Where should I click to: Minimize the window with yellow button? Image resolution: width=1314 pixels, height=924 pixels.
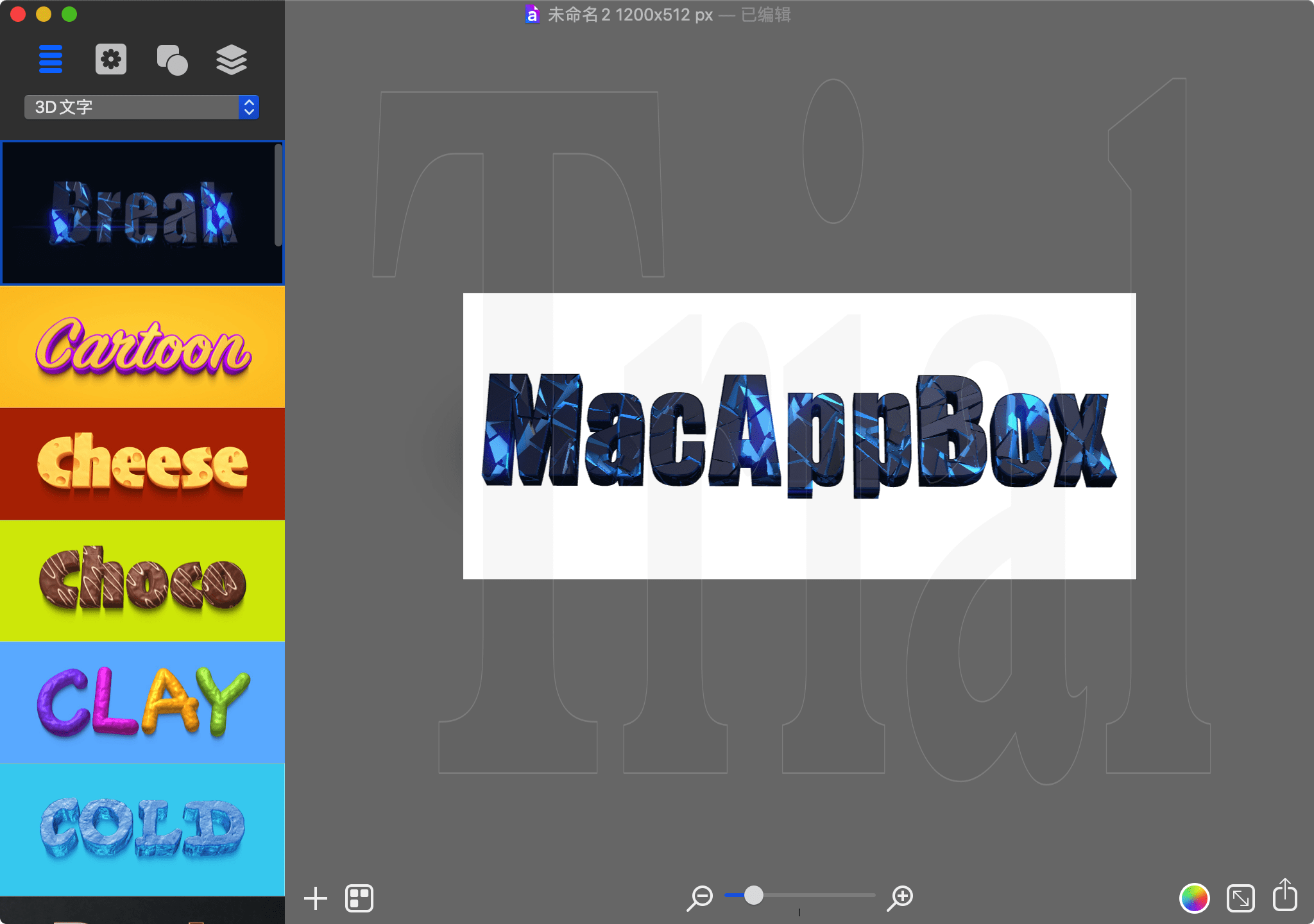click(44, 14)
